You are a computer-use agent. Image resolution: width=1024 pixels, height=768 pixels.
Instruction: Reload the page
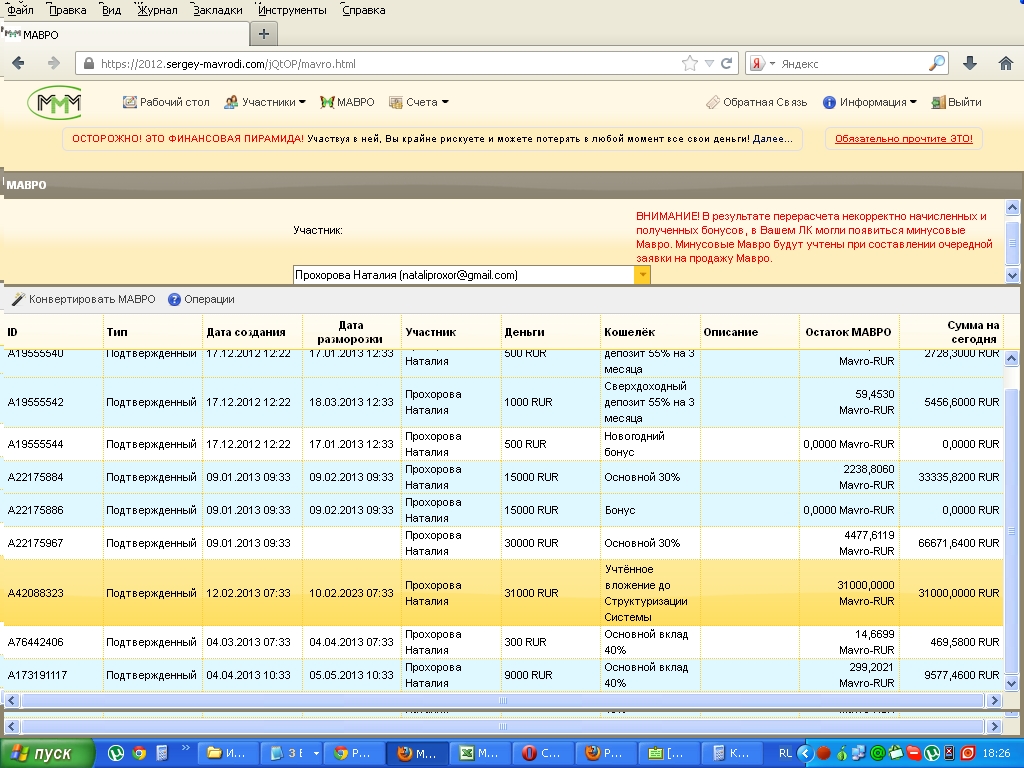coord(726,63)
